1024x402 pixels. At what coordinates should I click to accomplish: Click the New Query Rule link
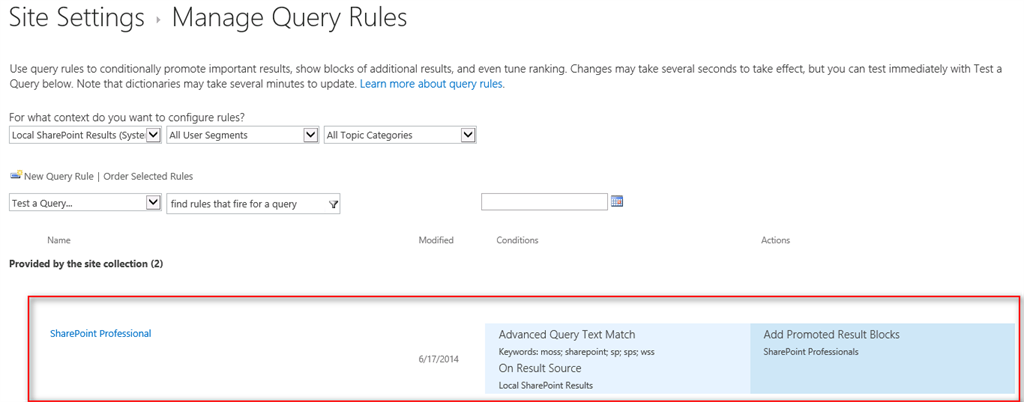point(58,176)
